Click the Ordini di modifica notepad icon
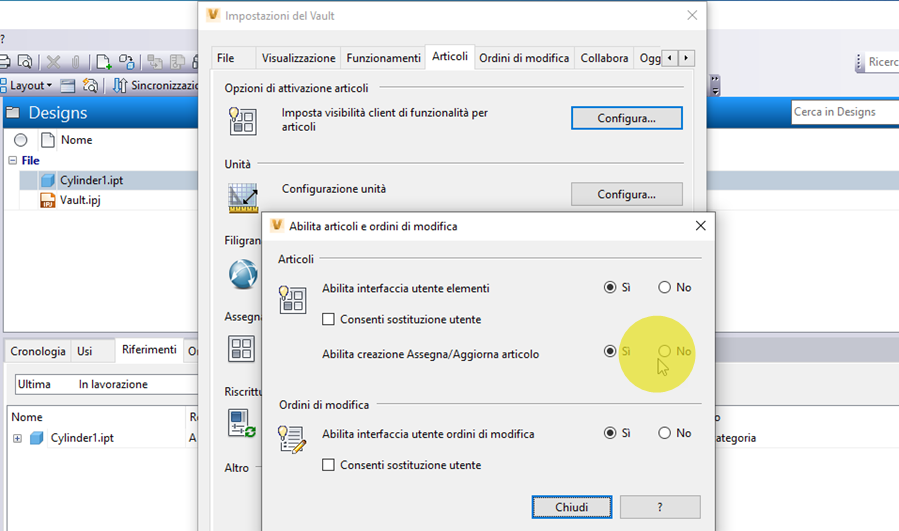This screenshot has width=899, height=531. 292,439
